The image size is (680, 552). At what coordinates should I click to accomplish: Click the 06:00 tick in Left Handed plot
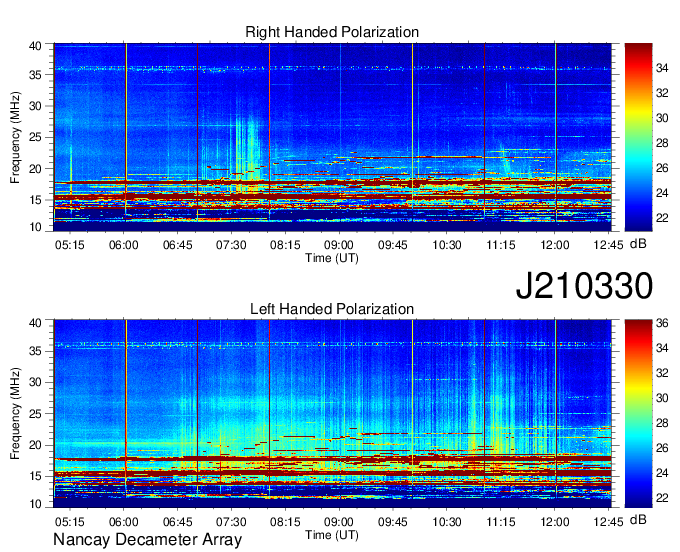124,522
